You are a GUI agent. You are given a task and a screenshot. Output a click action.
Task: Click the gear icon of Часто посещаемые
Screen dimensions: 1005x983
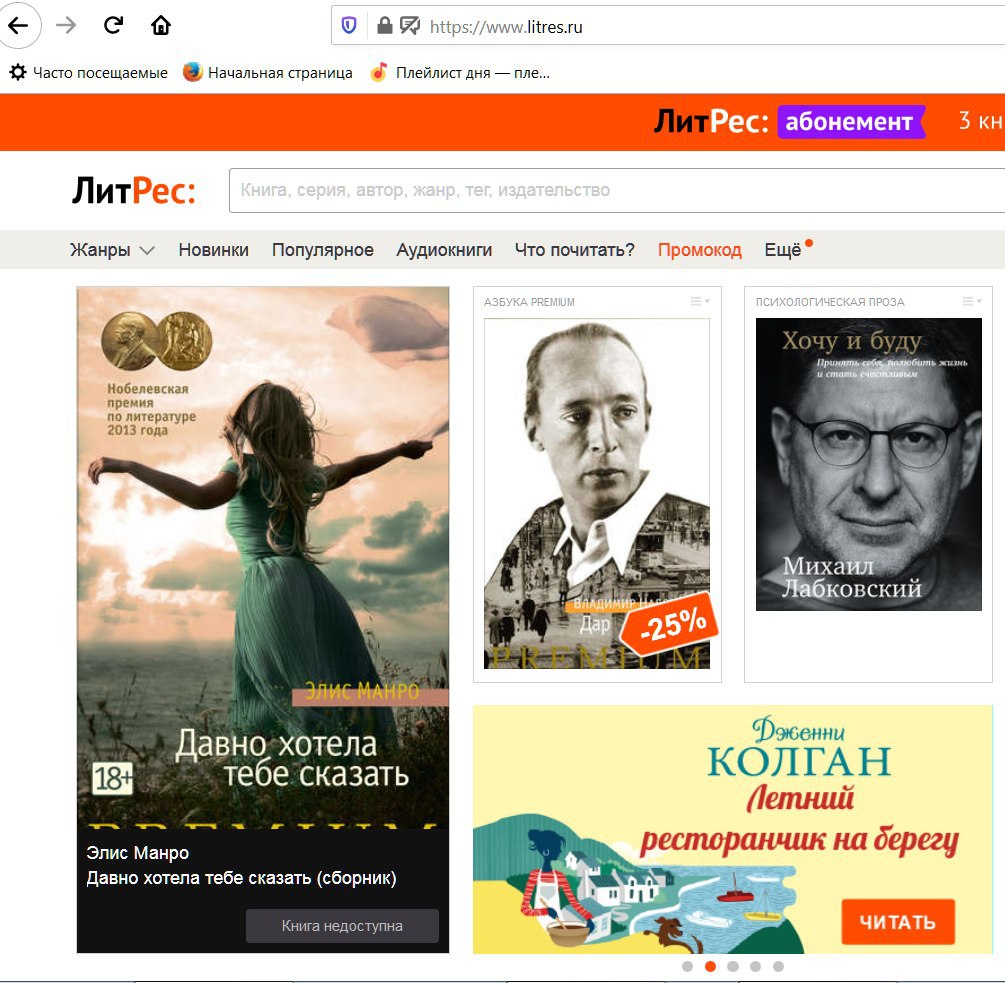pyautogui.click(x=18, y=72)
